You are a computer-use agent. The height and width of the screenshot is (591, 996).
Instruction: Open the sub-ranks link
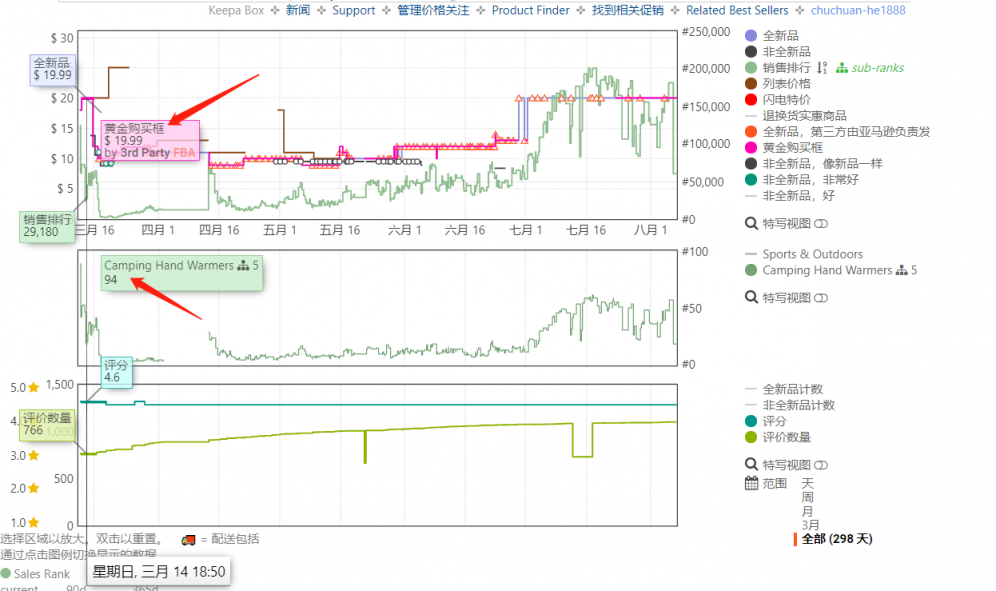[877, 68]
